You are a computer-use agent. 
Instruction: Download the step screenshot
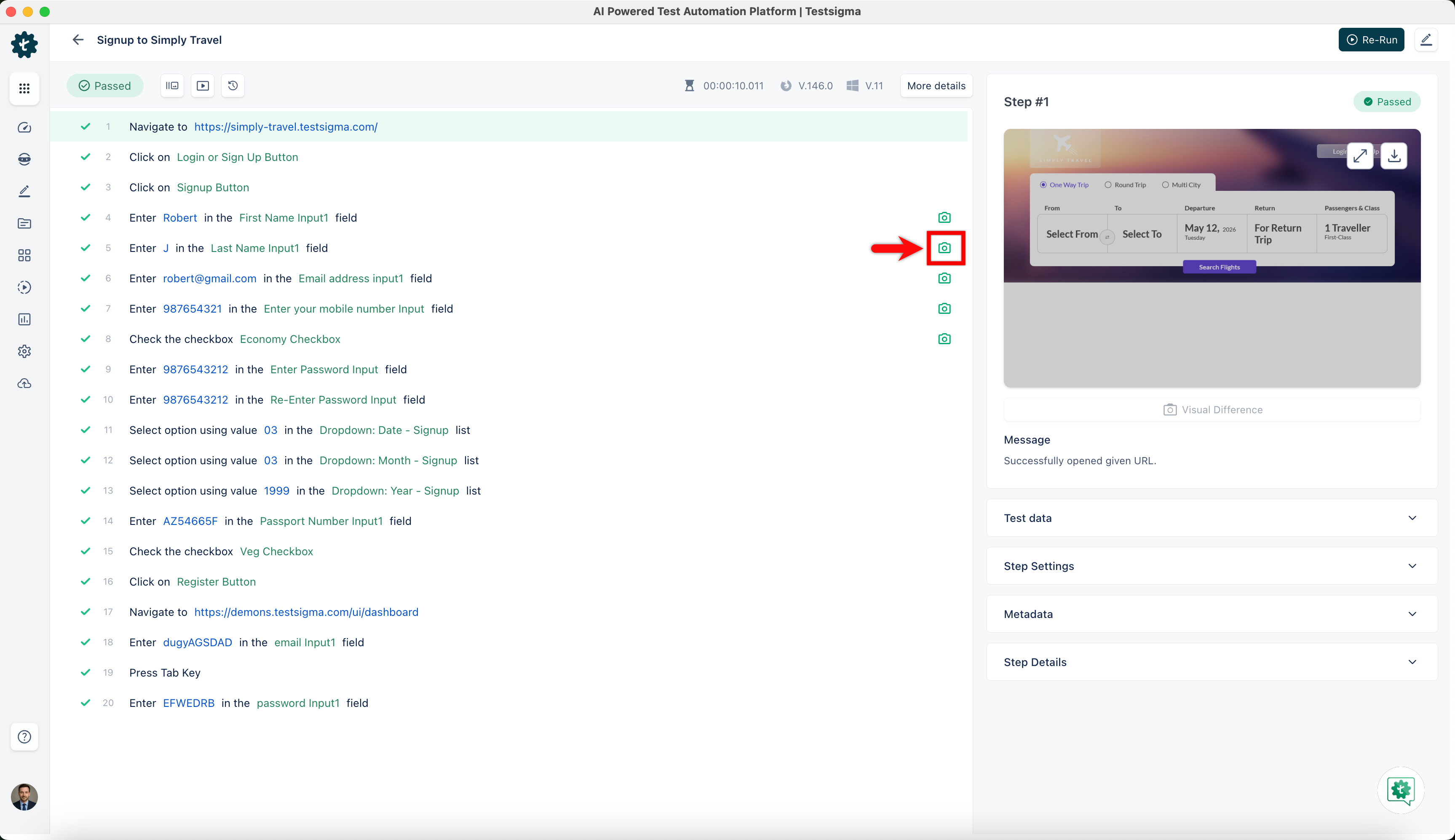click(1394, 156)
